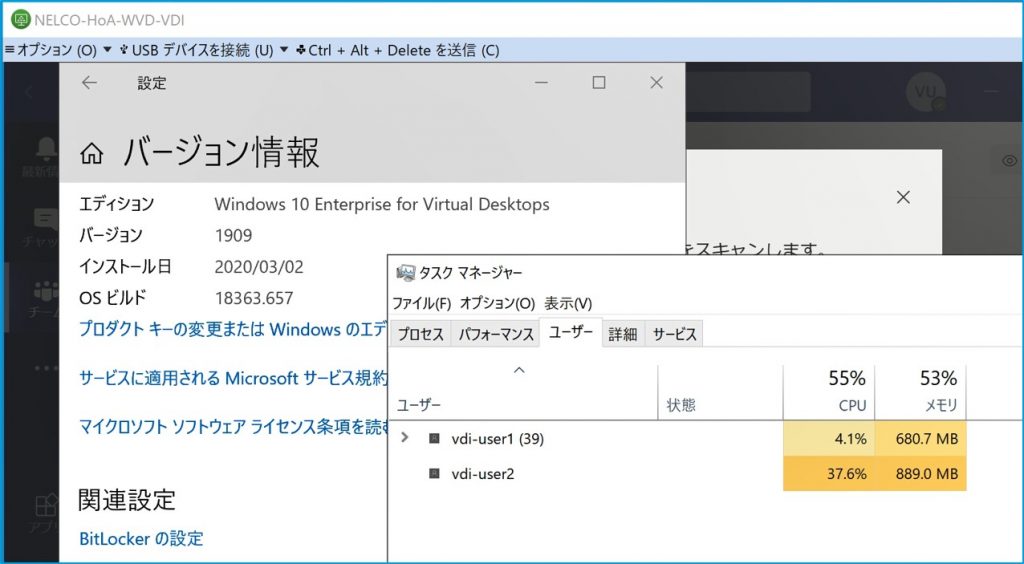Close the Teams dialog with X button

click(903, 197)
